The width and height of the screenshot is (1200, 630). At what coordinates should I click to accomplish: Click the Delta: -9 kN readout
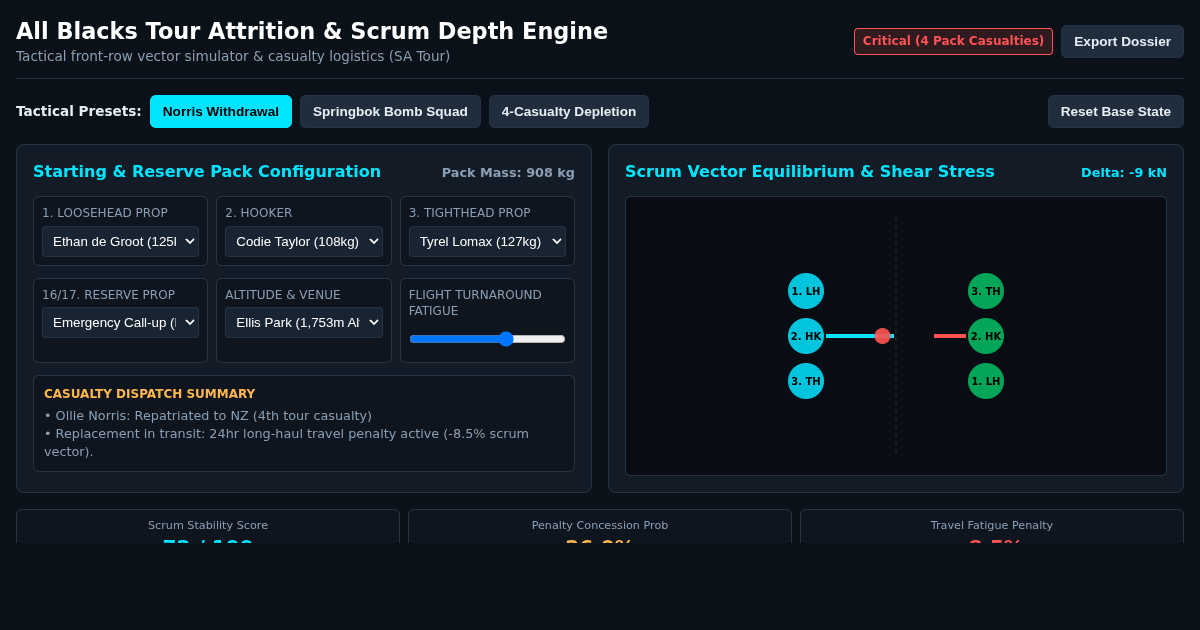click(x=1124, y=172)
